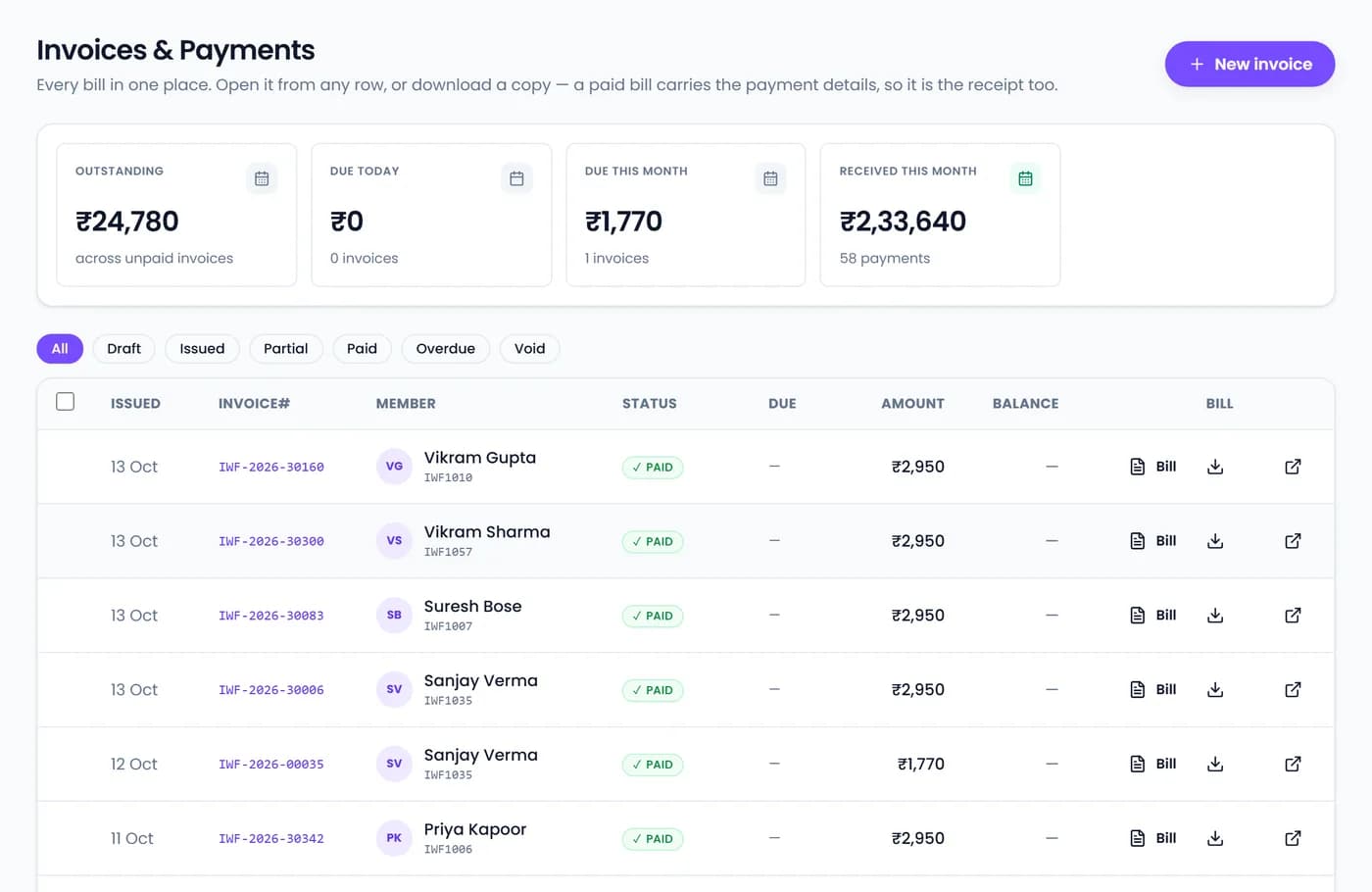This screenshot has width=1372, height=892.
Task: View Bill for invoice IWF-2026-00035
Action: click(x=1152, y=764)
